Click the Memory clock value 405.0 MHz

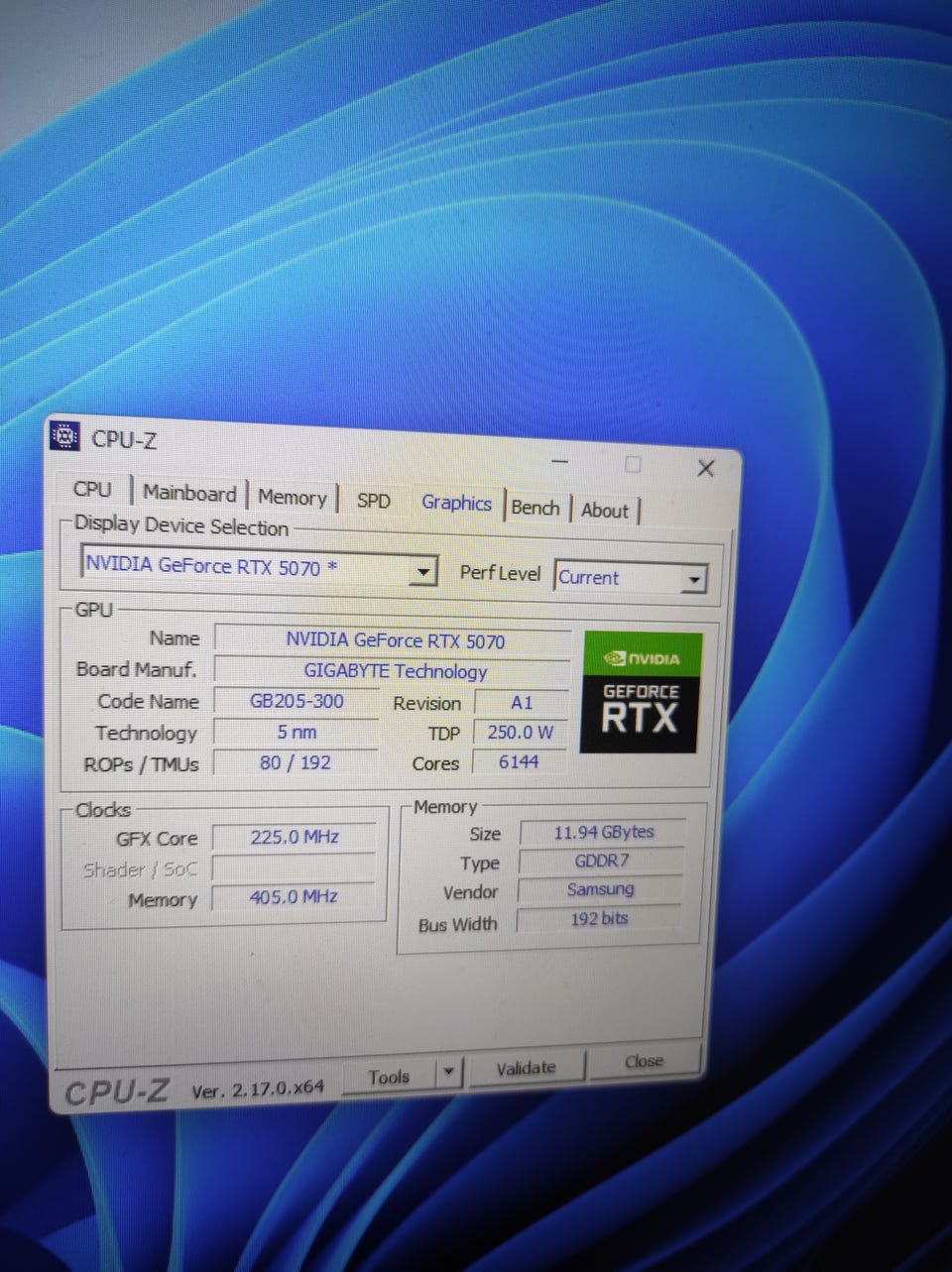pyautogui.click(x=294, y=897)
